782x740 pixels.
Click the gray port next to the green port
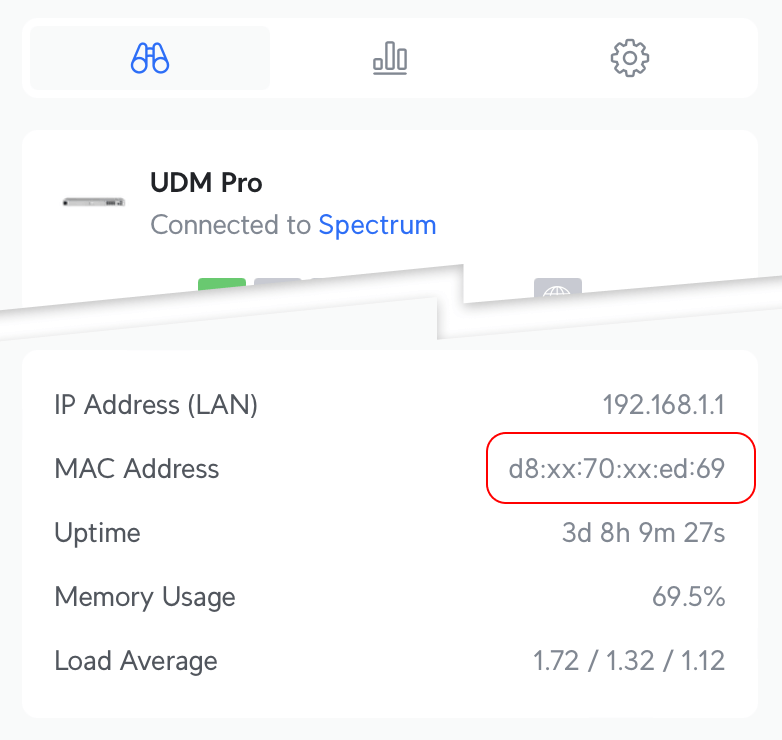point(276,286)
